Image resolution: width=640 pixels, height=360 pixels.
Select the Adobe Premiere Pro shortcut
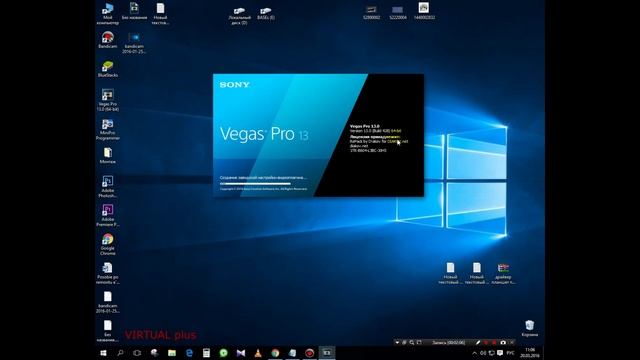(108, 216)
